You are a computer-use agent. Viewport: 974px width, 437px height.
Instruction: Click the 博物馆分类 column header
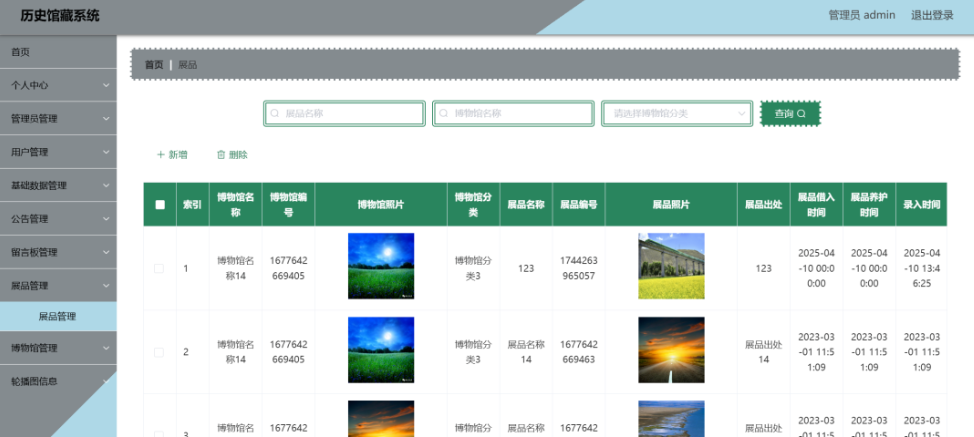pyautogui.click(x=473, y=204)
